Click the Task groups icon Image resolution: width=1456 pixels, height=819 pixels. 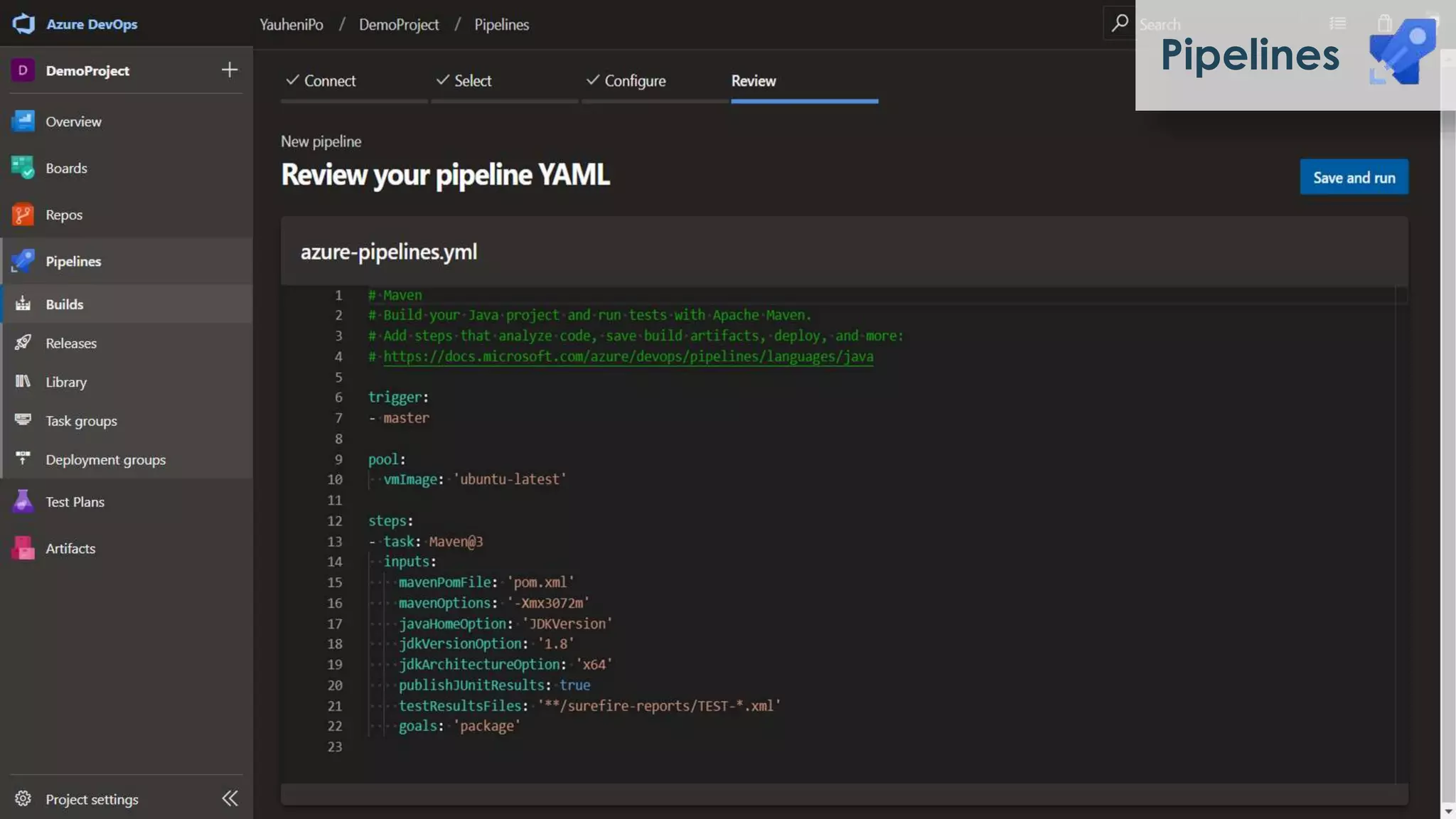tap(23, 420)
